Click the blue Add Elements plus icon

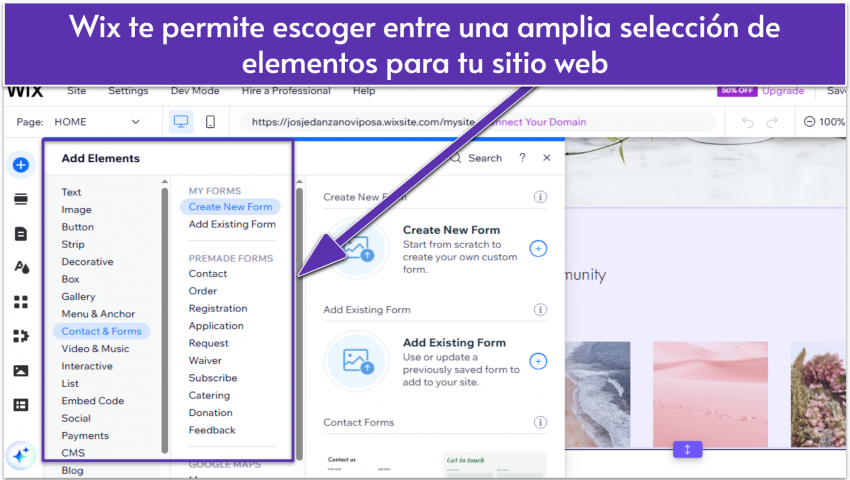point(21,165)
